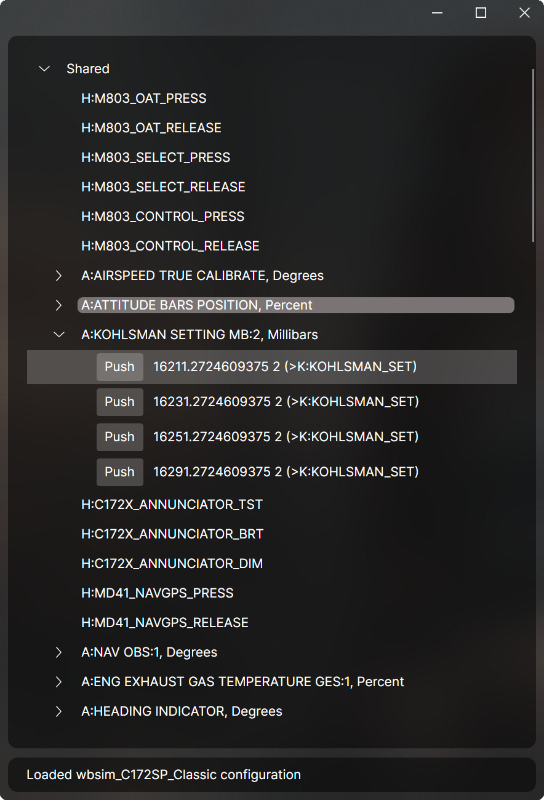Select H:M803_CONTROL_RELEASE event

(x=170, y=246)
